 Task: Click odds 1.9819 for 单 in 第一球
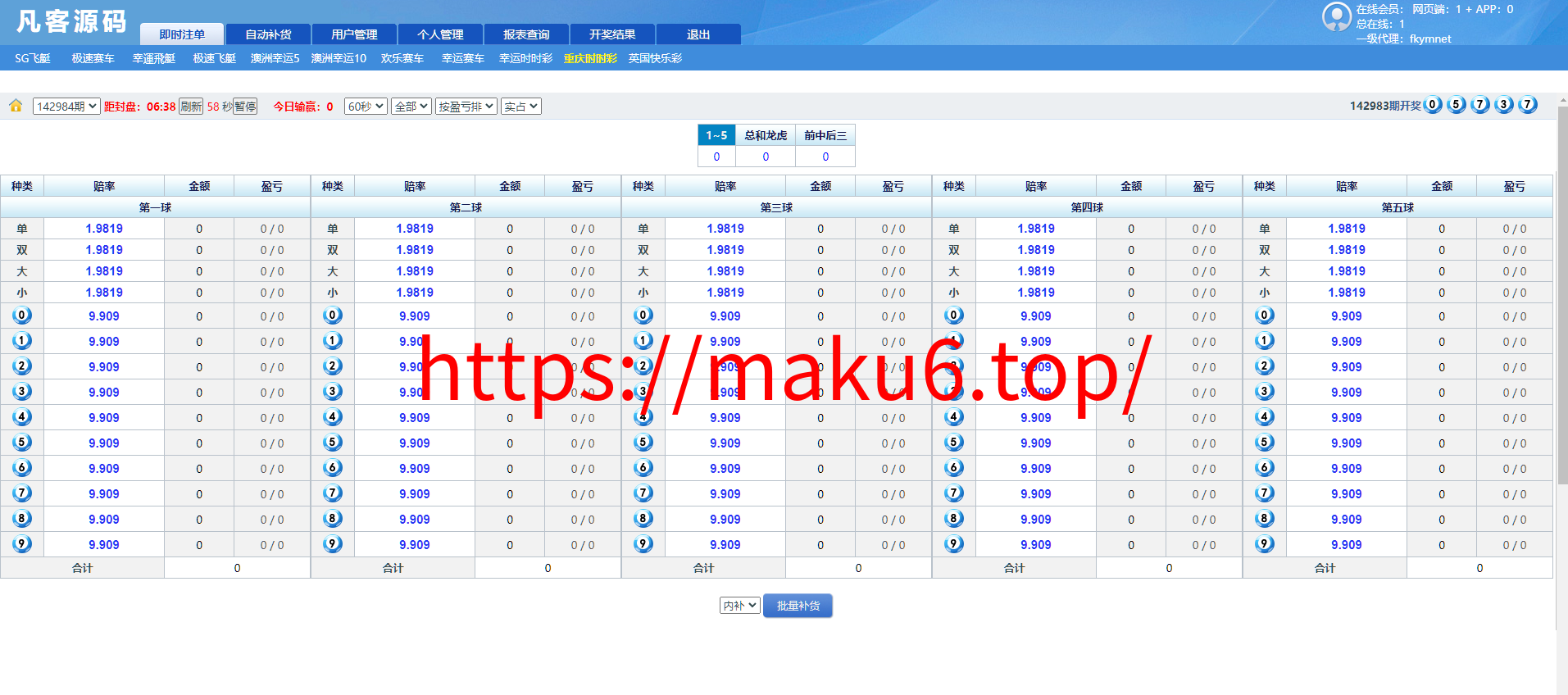coord(104,229)
